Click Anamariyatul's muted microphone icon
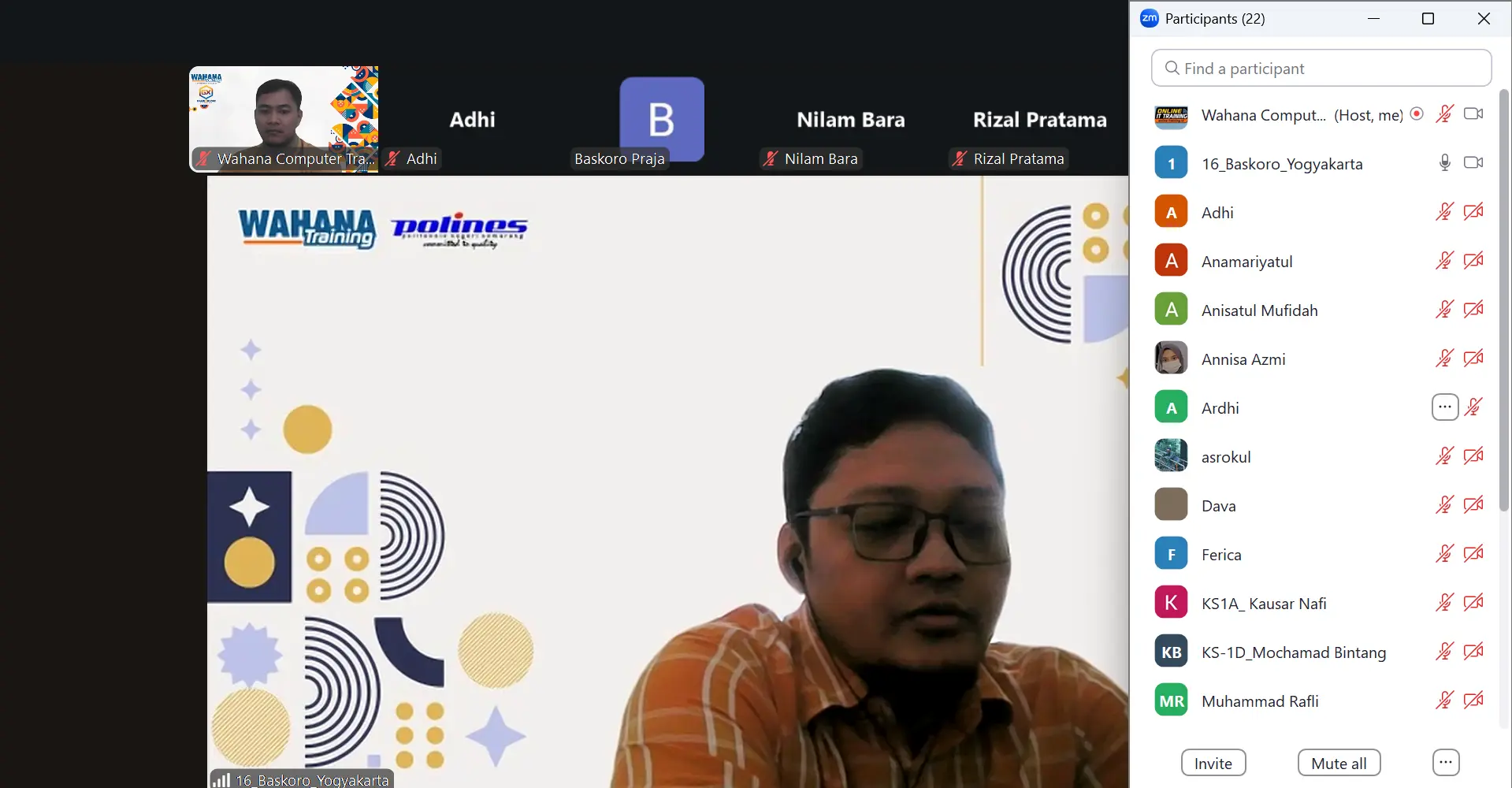Image resolution: width=1512 pixels, height=788 pixels. [x=1444, y=261]
